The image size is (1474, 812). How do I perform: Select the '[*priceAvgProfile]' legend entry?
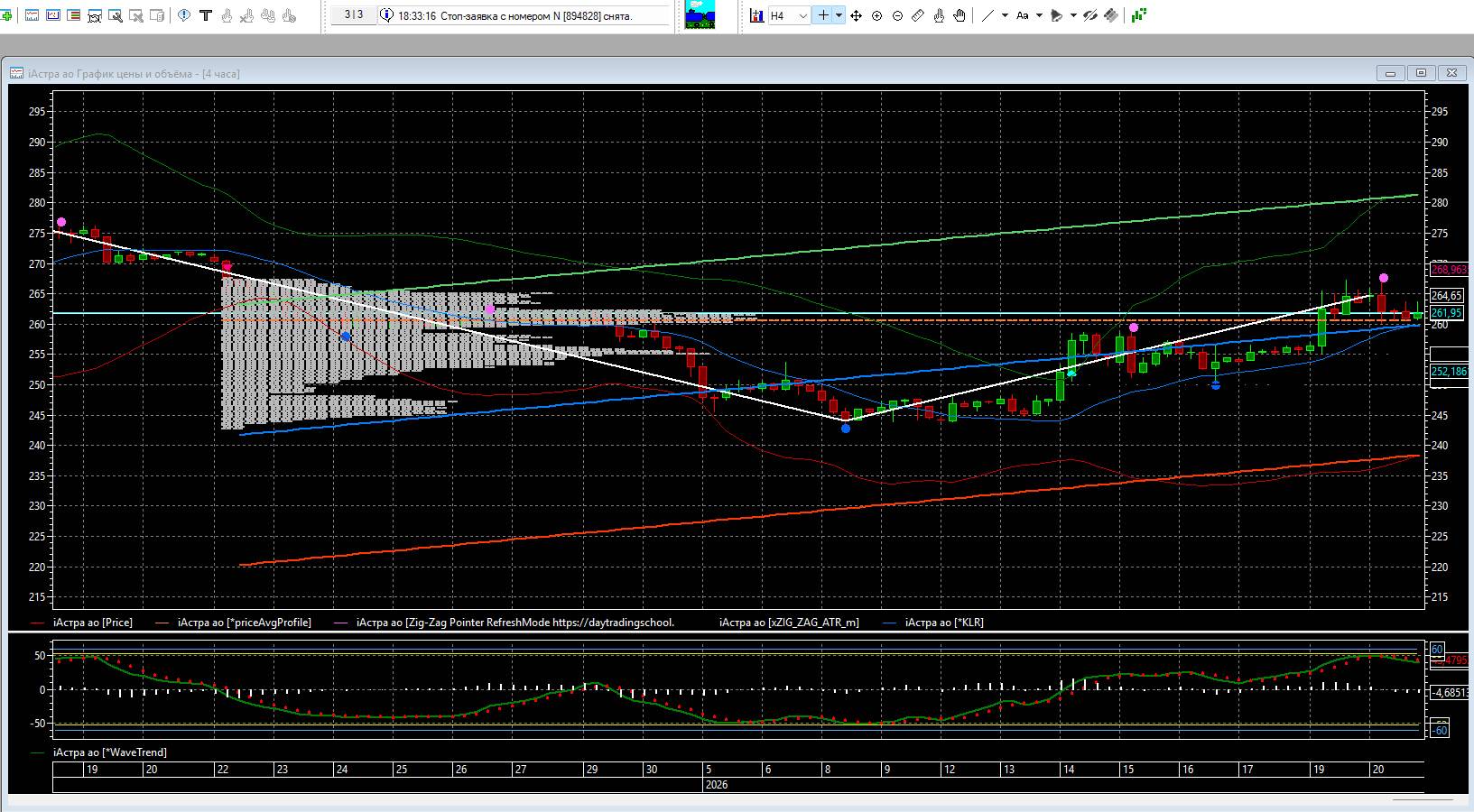(x=245, y=623)
